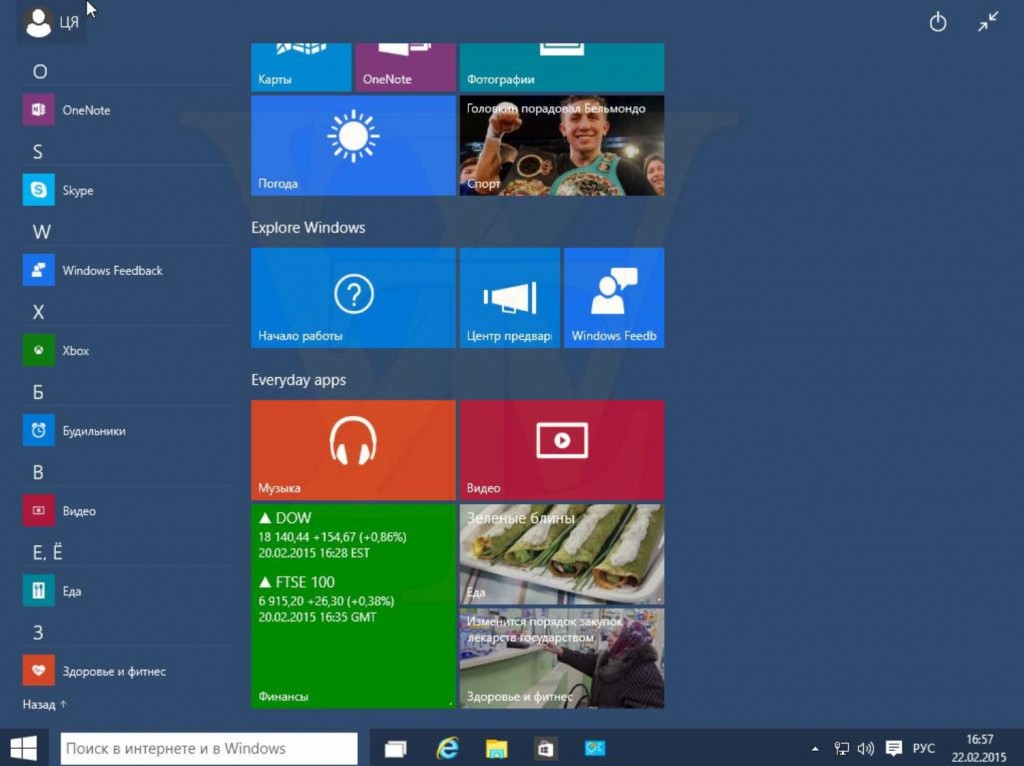Open the Windows Feedback tile
This screenshot has height=766, width=1024.
615,298
